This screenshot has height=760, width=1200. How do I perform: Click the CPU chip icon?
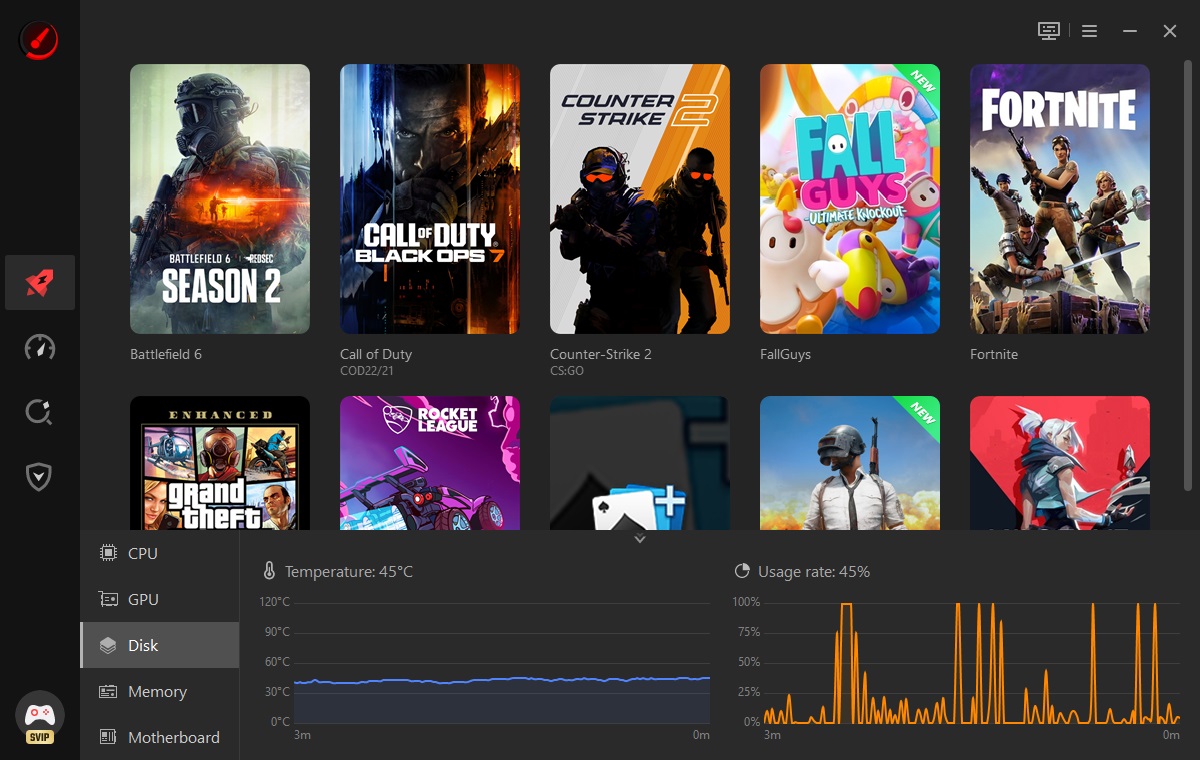coord(109,553)
